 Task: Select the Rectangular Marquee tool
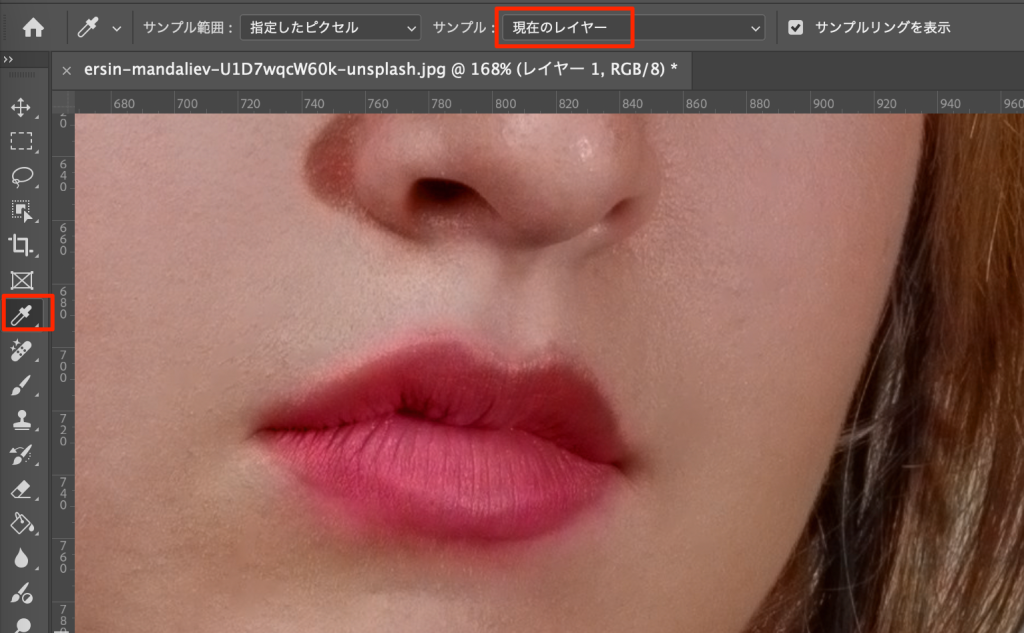point(21,141)
